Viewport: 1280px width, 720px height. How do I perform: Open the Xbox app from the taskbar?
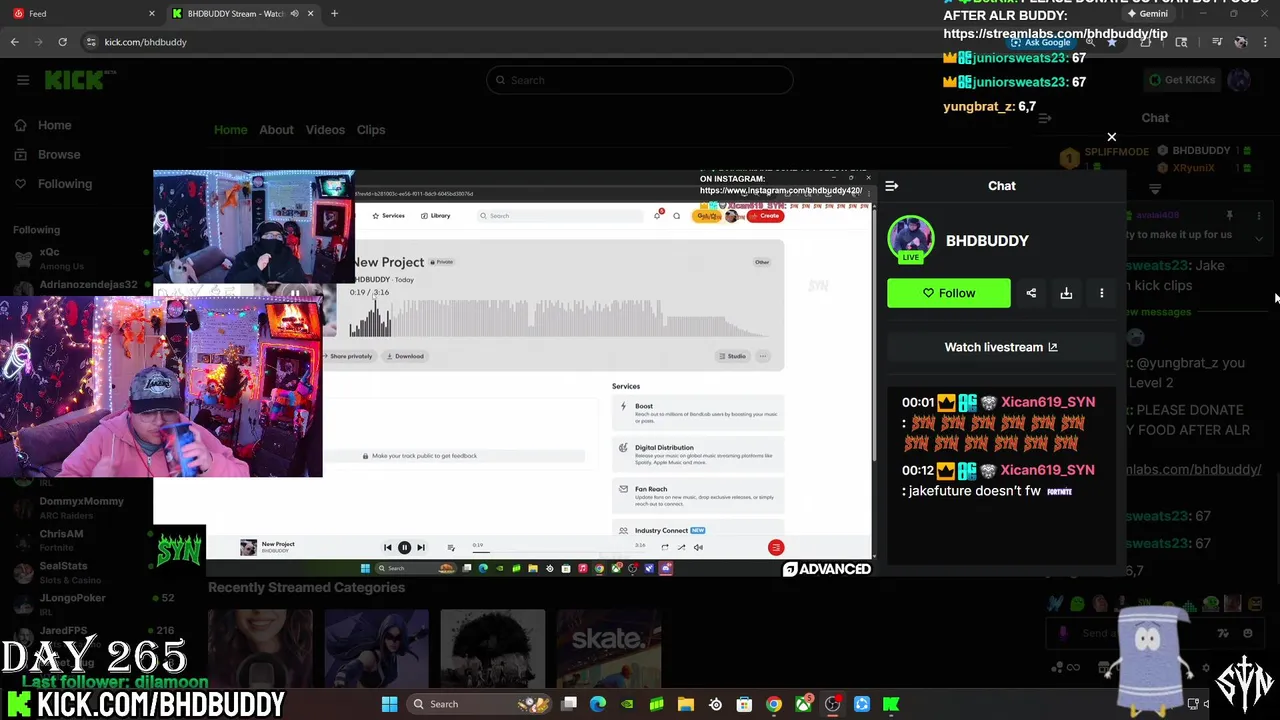[803, 704]
